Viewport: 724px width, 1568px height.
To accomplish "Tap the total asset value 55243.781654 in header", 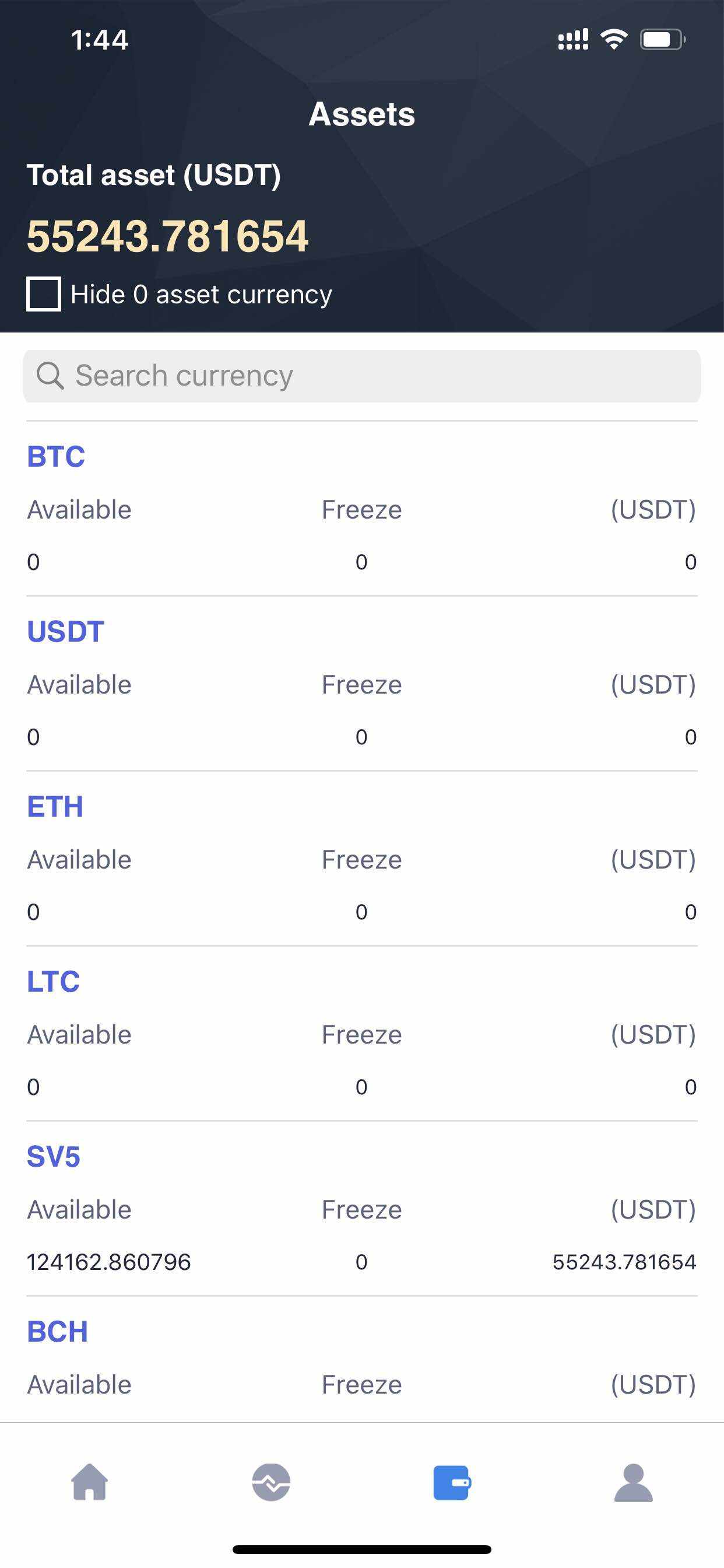I will tap(168, 236).
